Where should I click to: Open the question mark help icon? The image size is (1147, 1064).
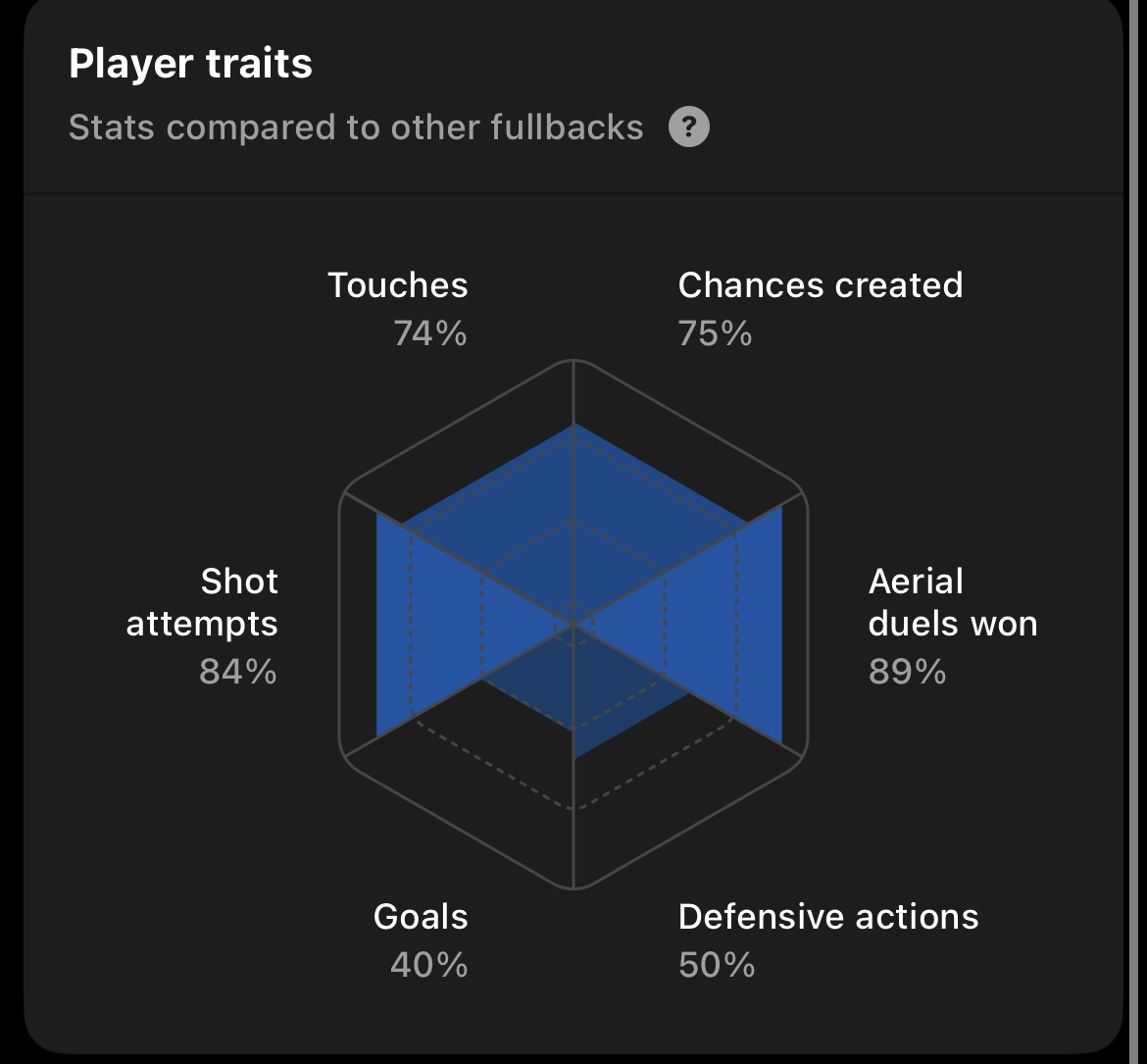[688, 127]
